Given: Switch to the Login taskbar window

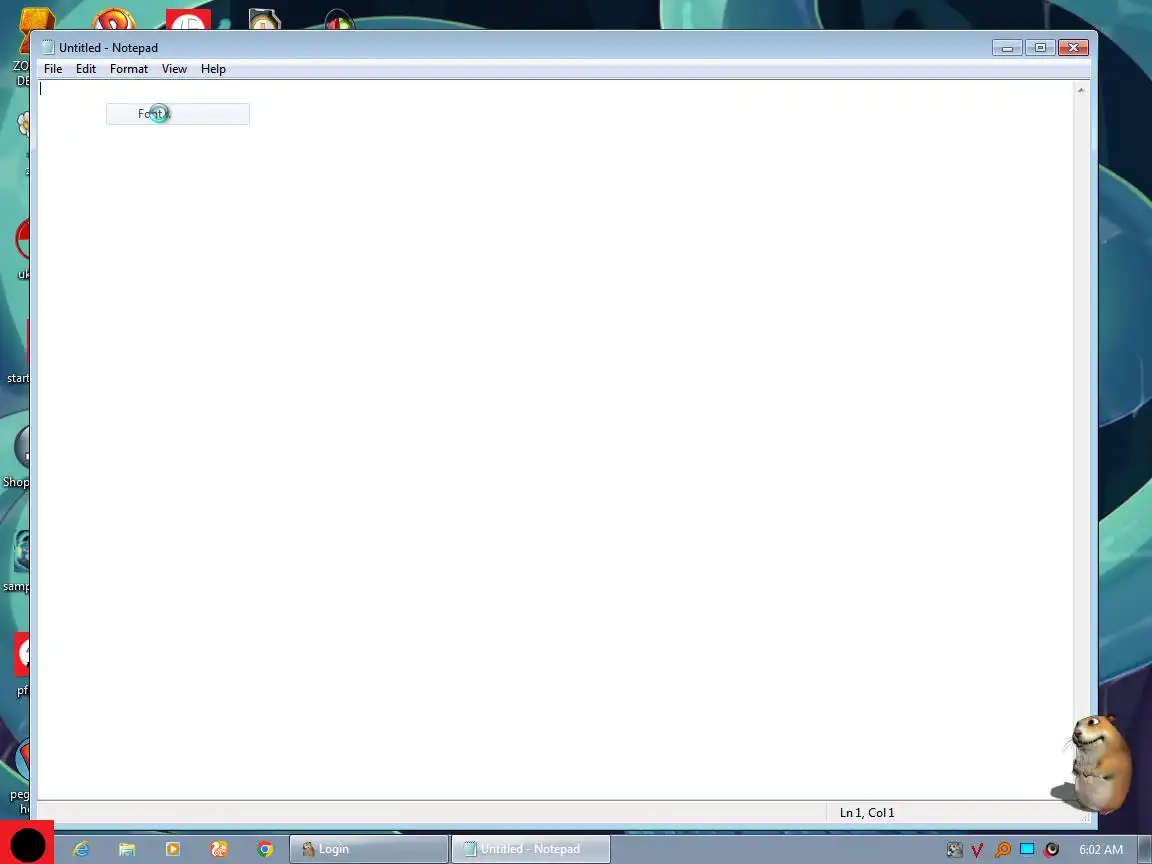Looking at the screenshot, I should [x=369, y=849].
